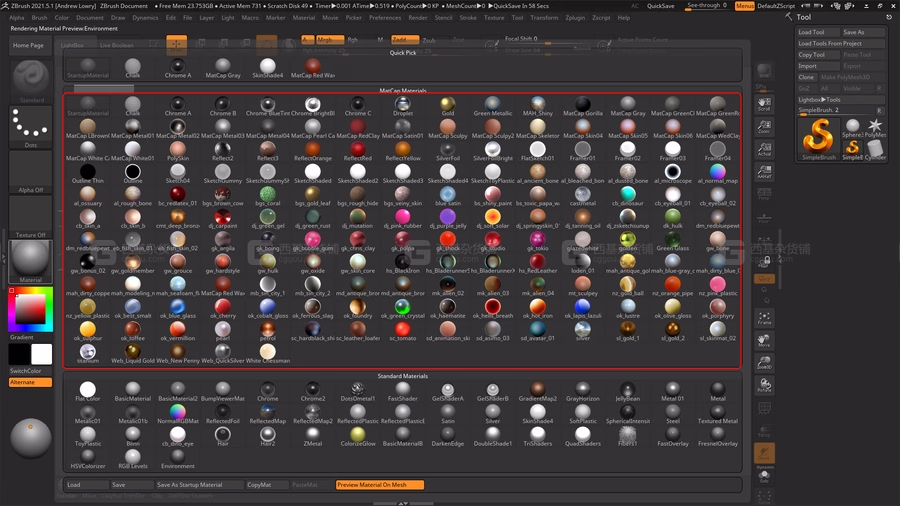
Task: Select the ColorizeGlow material
Action: [x=358, y=434]
